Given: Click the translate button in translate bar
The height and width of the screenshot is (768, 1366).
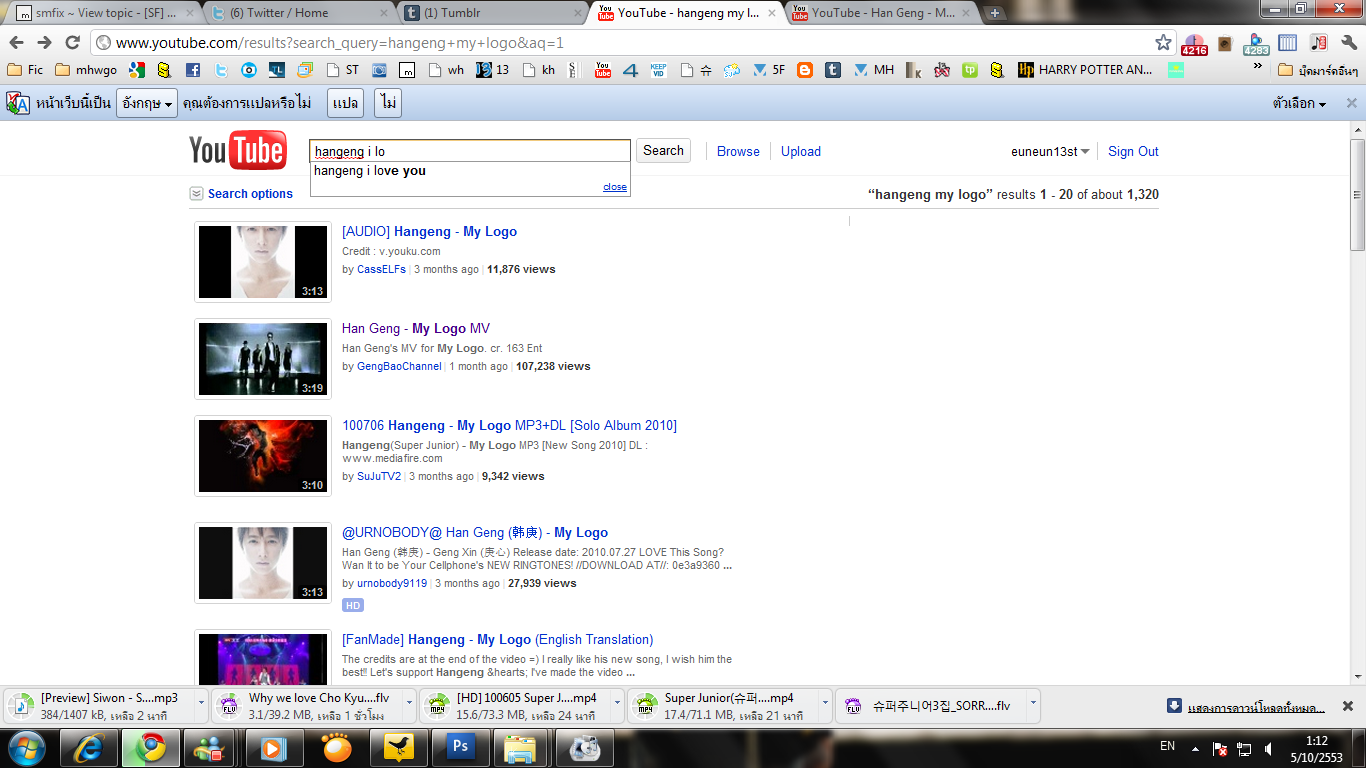Looking at the screenshot, I should coord(345,103).
